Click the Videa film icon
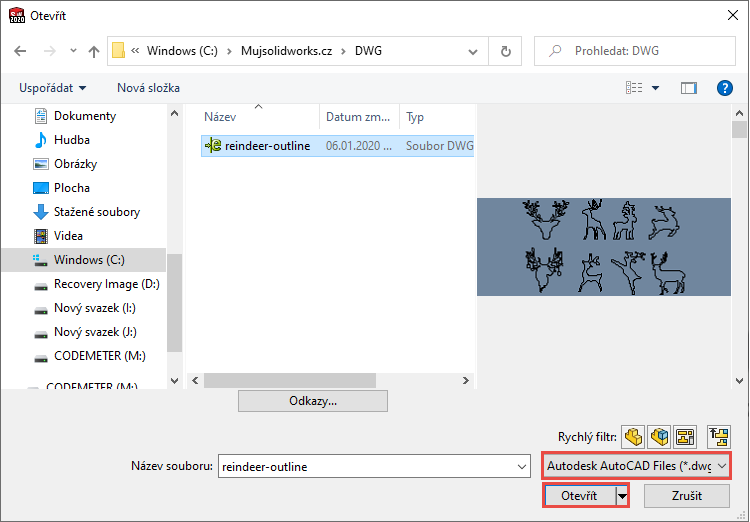The height and width of the screenshot is (522, 750). (x=41, y=236)
